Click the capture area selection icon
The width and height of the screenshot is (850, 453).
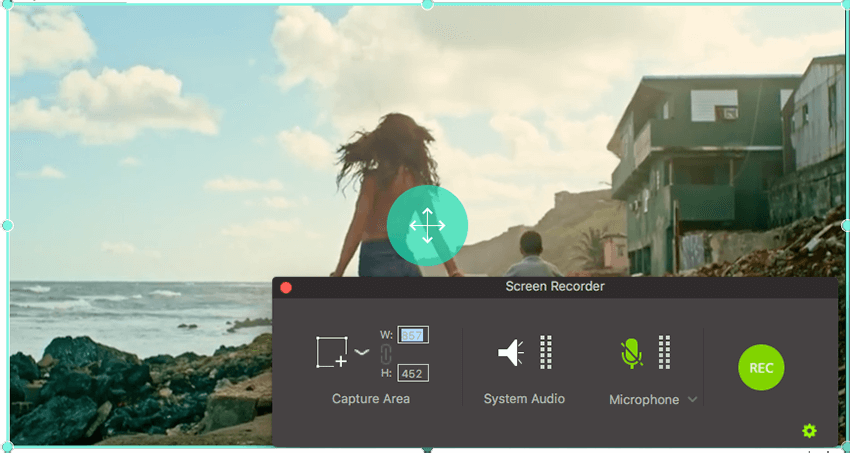331,353
